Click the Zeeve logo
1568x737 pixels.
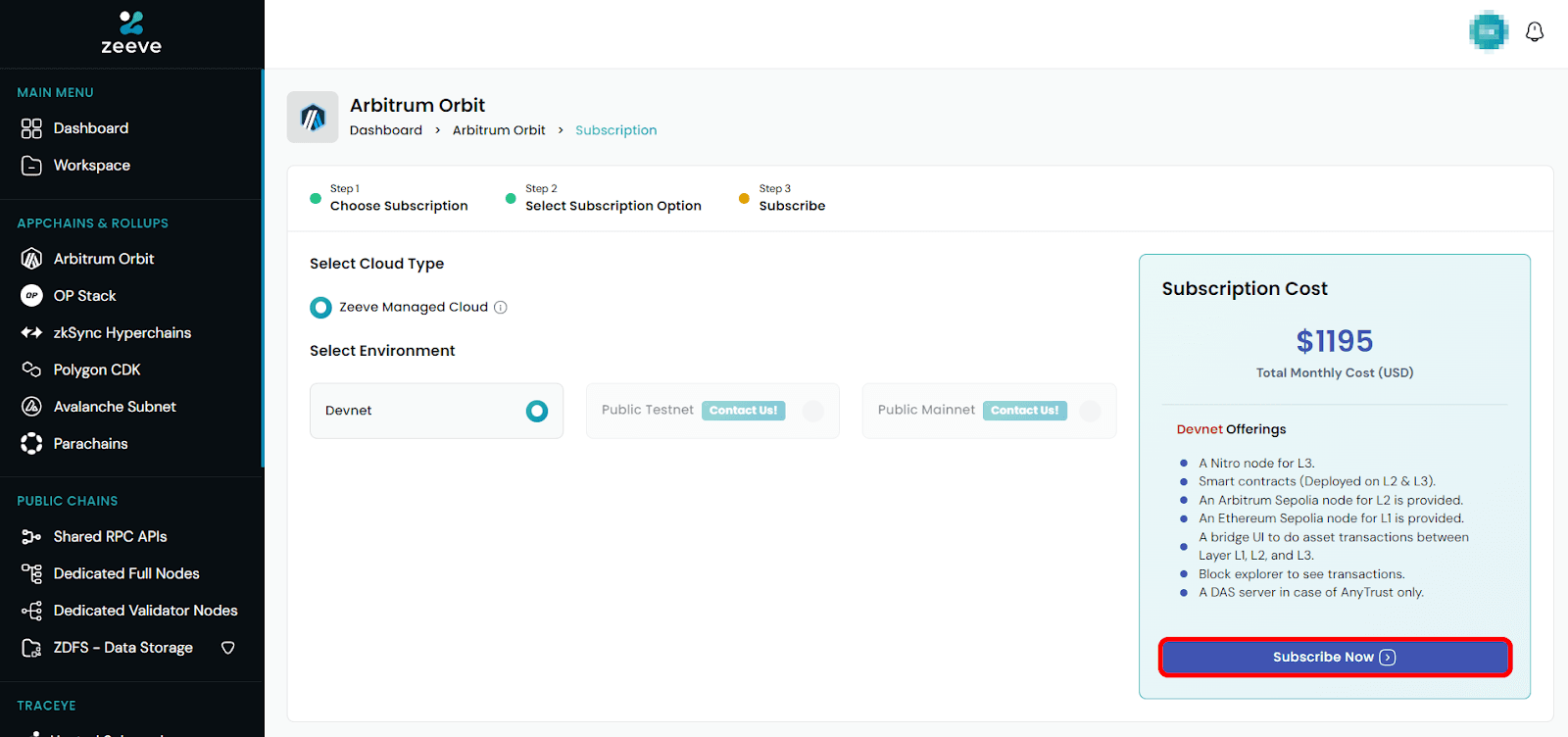(x=131, y=32)
